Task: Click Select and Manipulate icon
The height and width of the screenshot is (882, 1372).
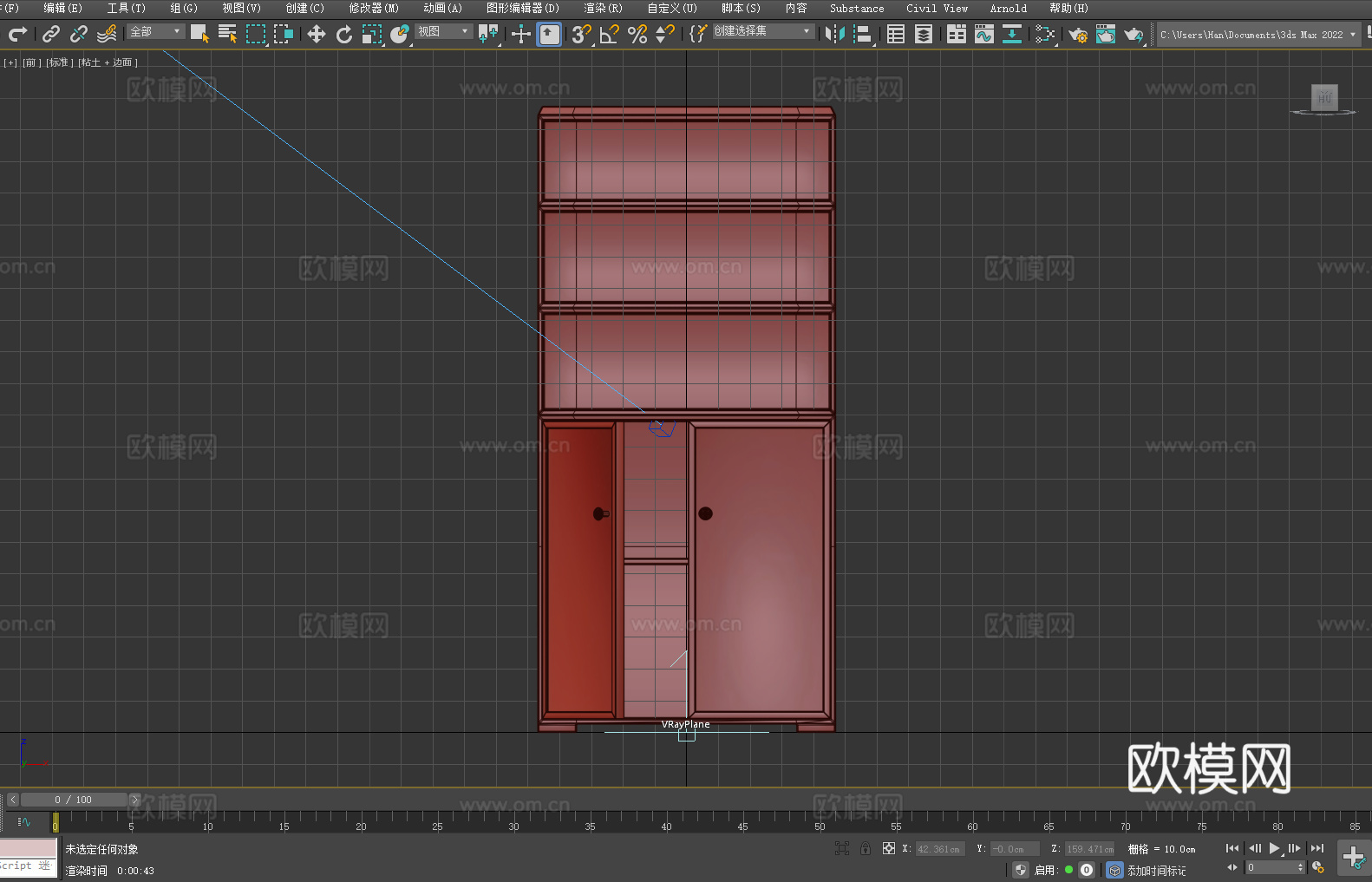Action: point(521,34)
